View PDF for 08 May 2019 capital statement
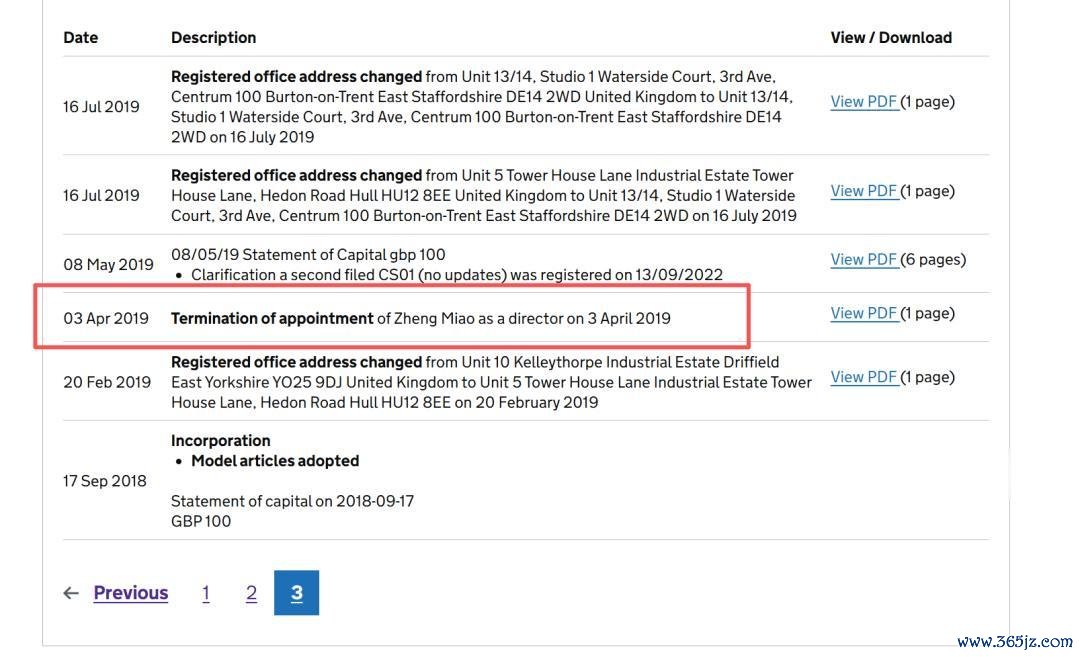1080x657 pixels. [864, 259]
